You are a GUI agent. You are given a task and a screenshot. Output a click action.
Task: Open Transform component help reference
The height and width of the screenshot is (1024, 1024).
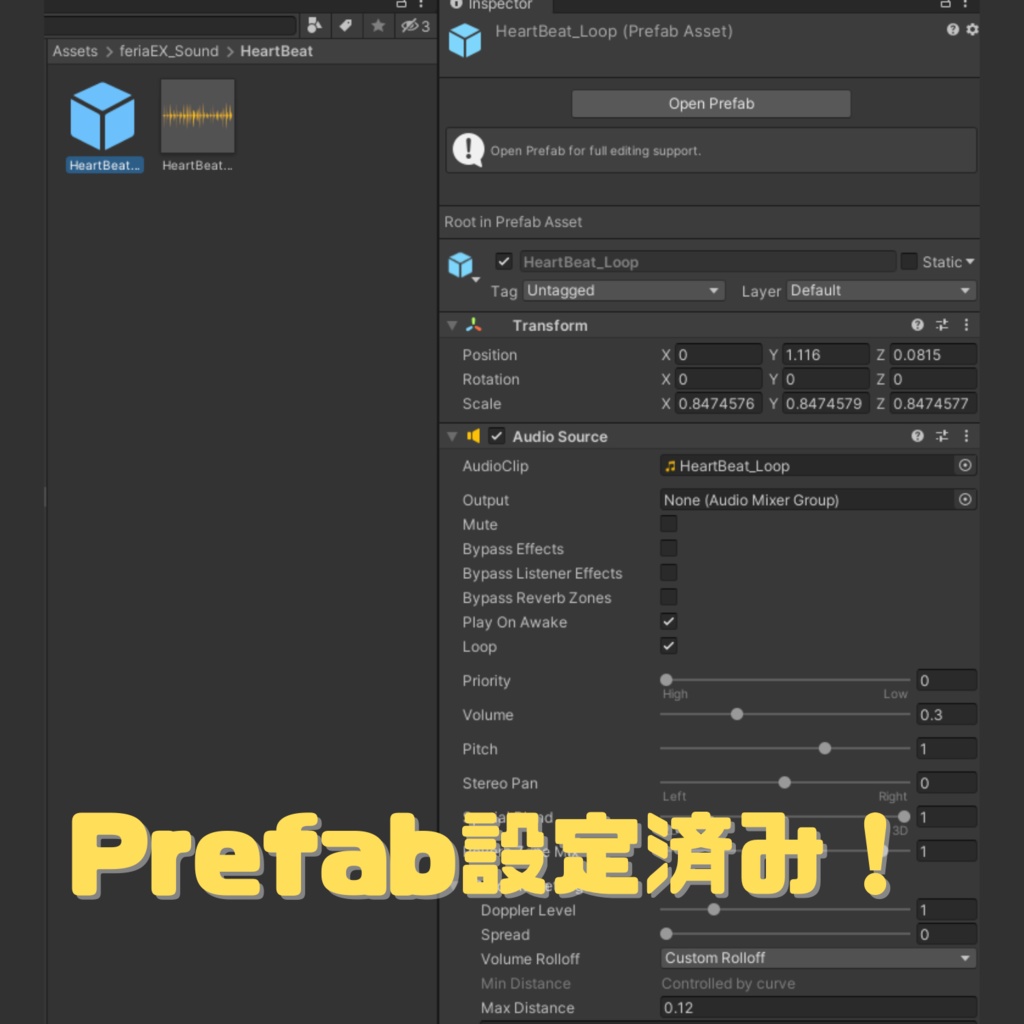pos(917,325)
